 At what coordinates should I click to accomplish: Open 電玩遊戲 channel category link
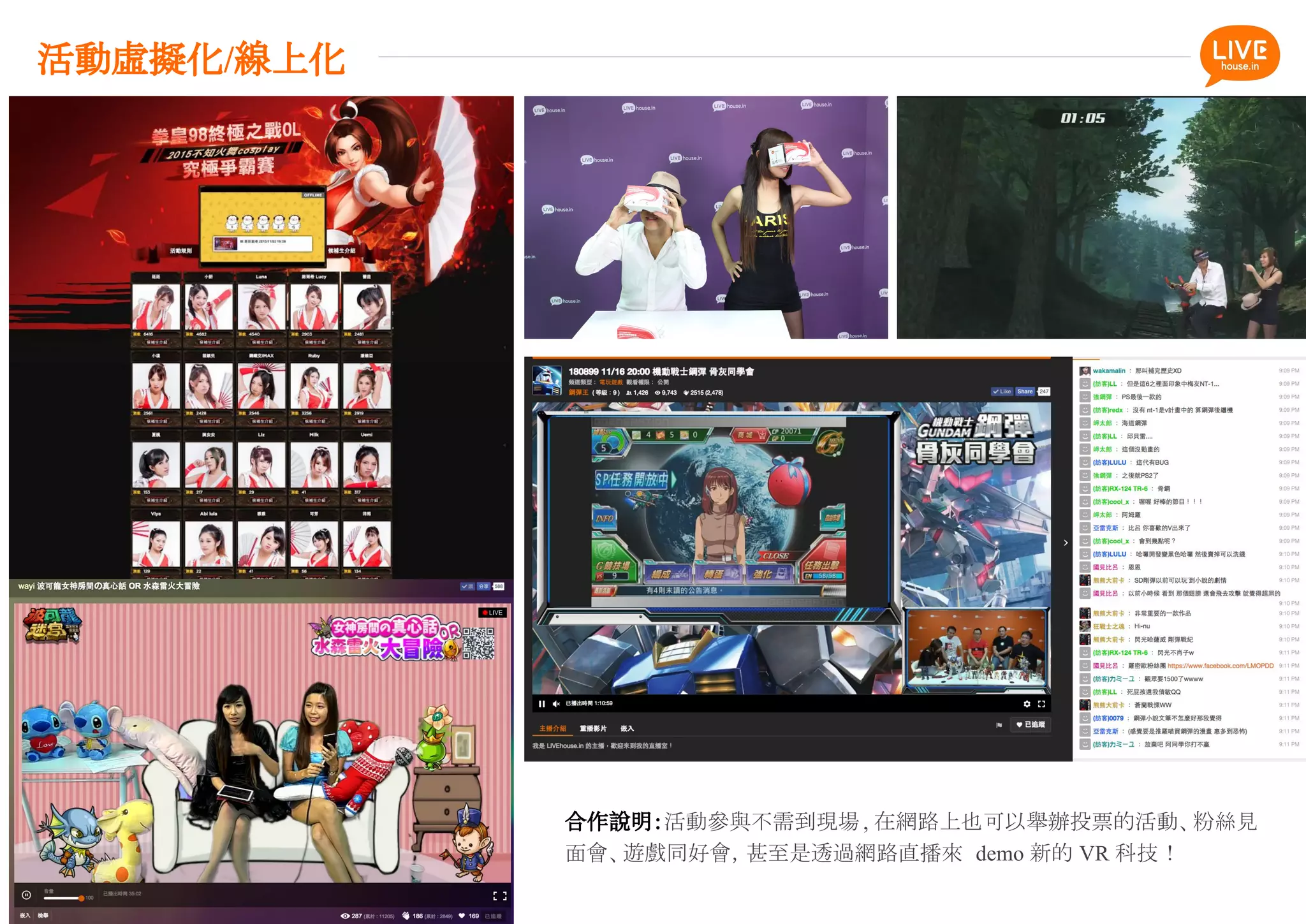(x=611, y=383)
